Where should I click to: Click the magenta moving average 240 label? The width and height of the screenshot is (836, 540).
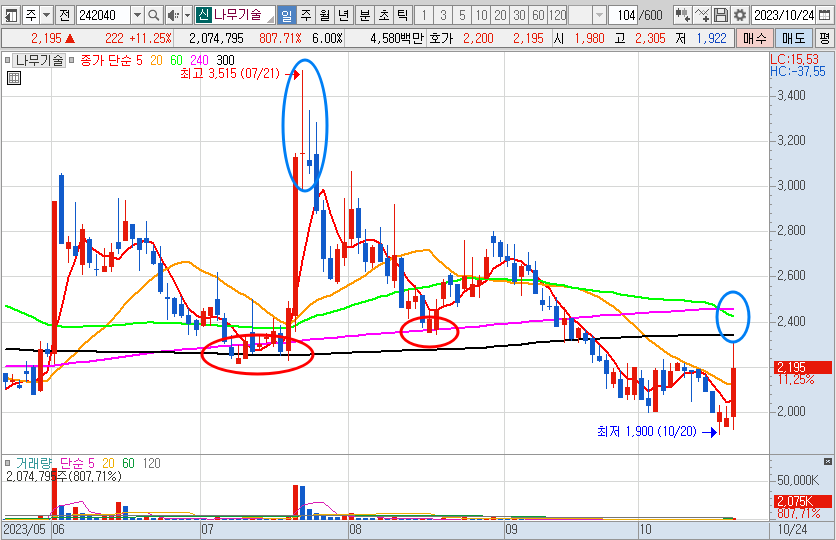(x=199, y=60)
